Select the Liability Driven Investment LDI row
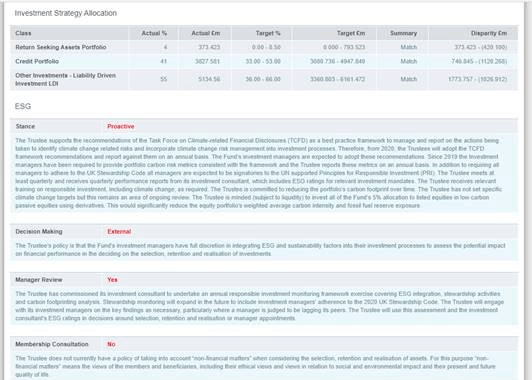 point(264,79)
